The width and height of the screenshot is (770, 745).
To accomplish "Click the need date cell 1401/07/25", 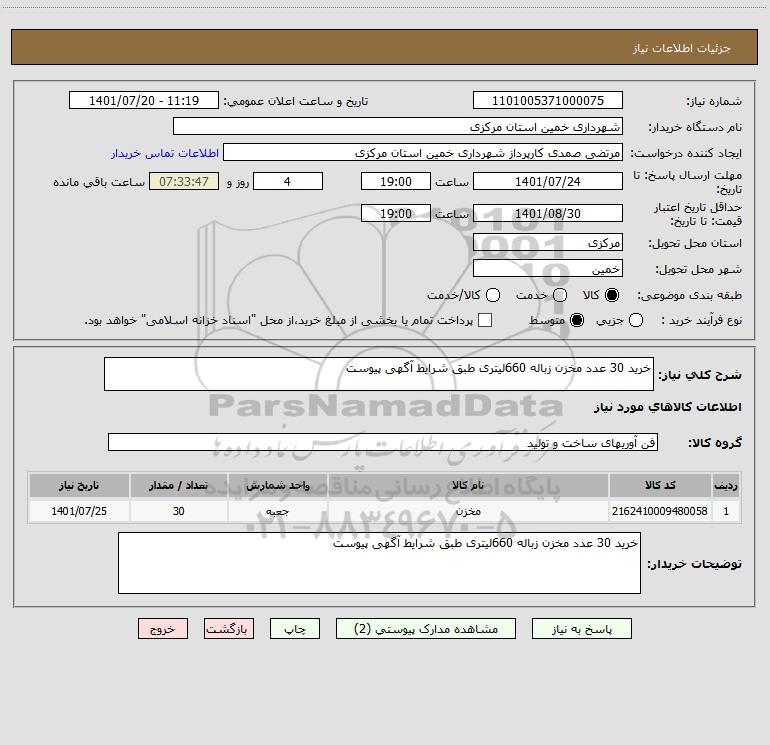I will [79, 511].
